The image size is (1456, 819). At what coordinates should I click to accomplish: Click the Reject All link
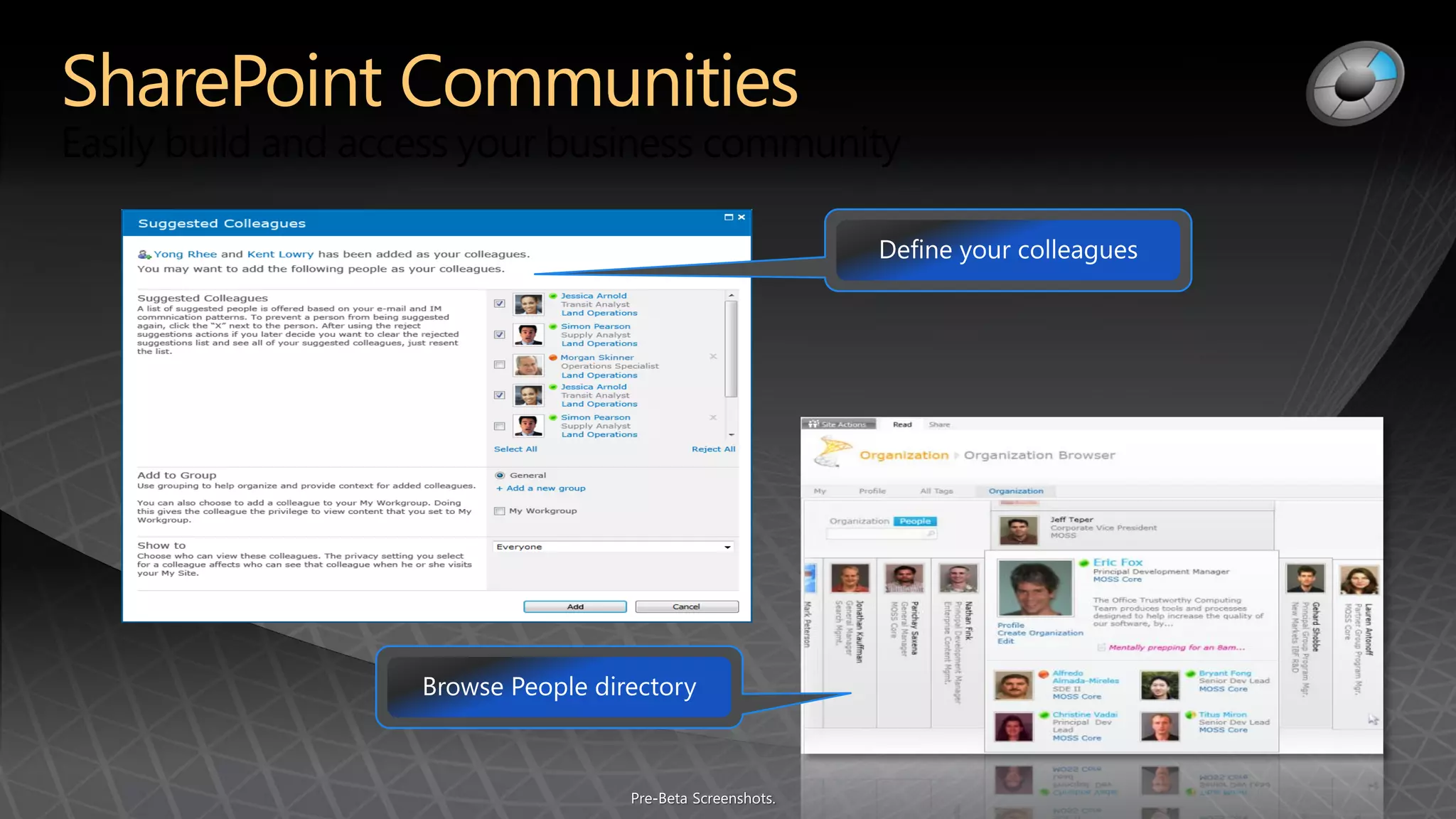[713, 449]
